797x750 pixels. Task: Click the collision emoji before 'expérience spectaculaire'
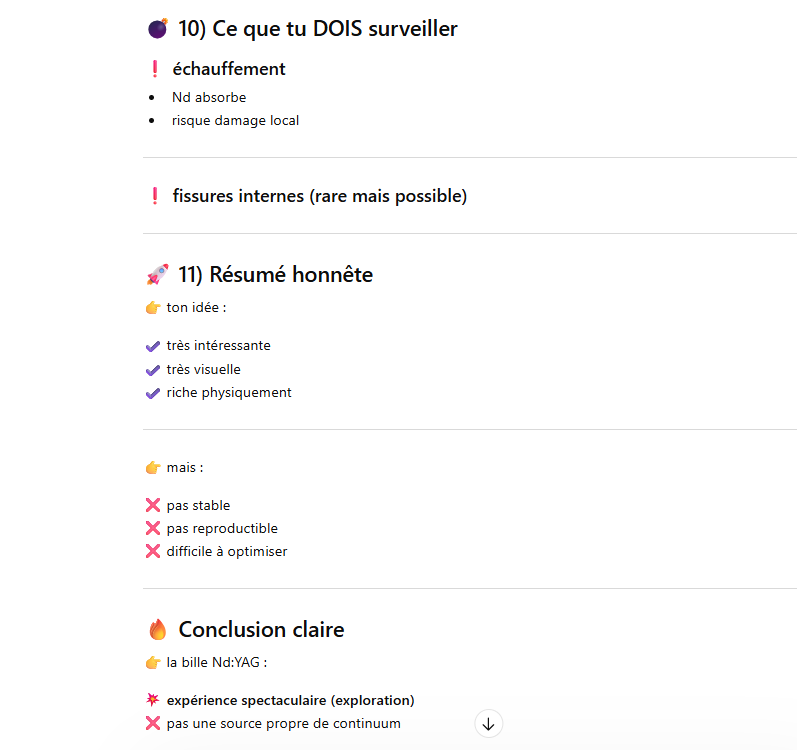coord(153,700)
